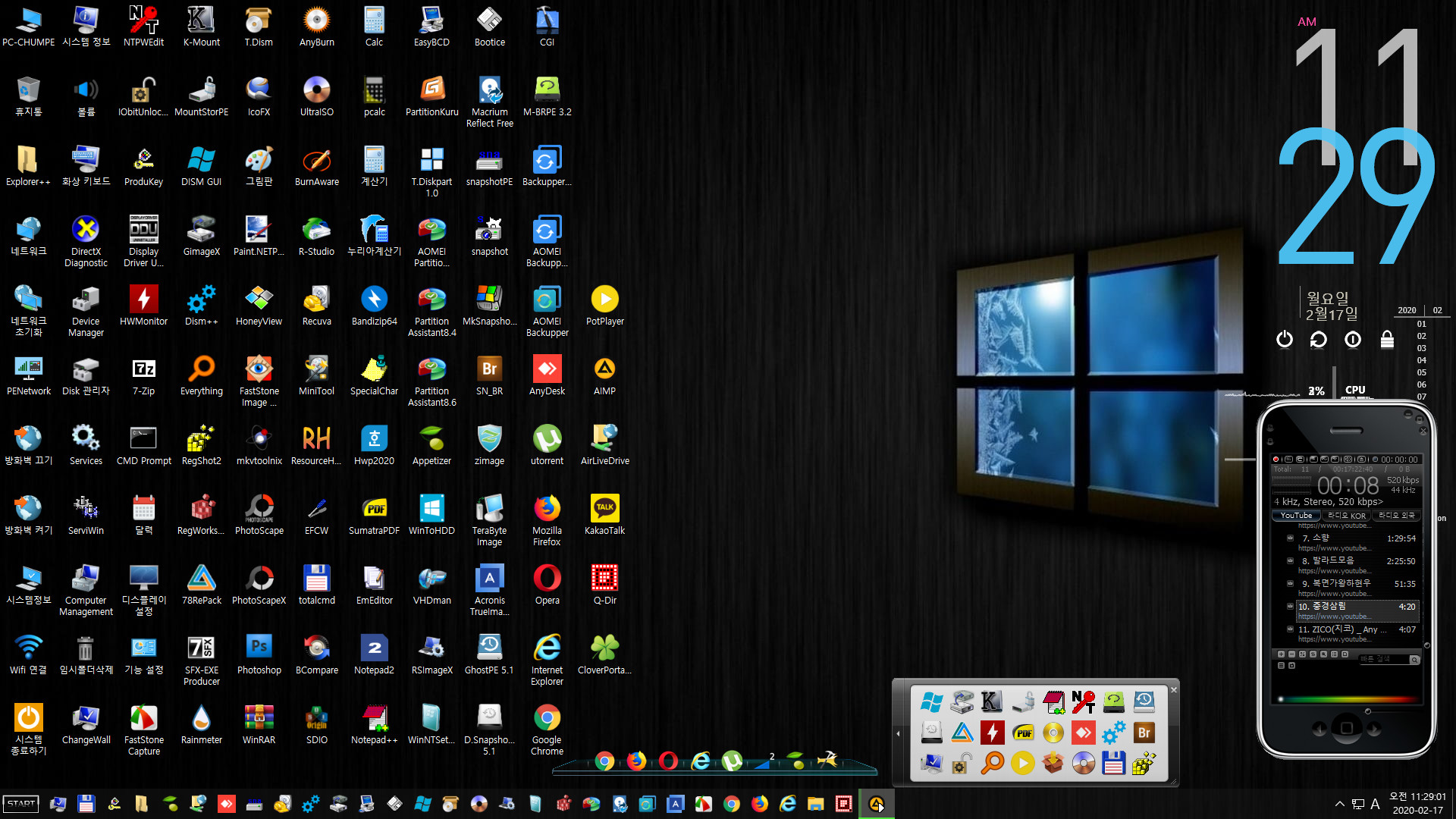Click the IME language A indicator
Image resolution: width=1456 pixels, height=819 pixels.
1375,804
